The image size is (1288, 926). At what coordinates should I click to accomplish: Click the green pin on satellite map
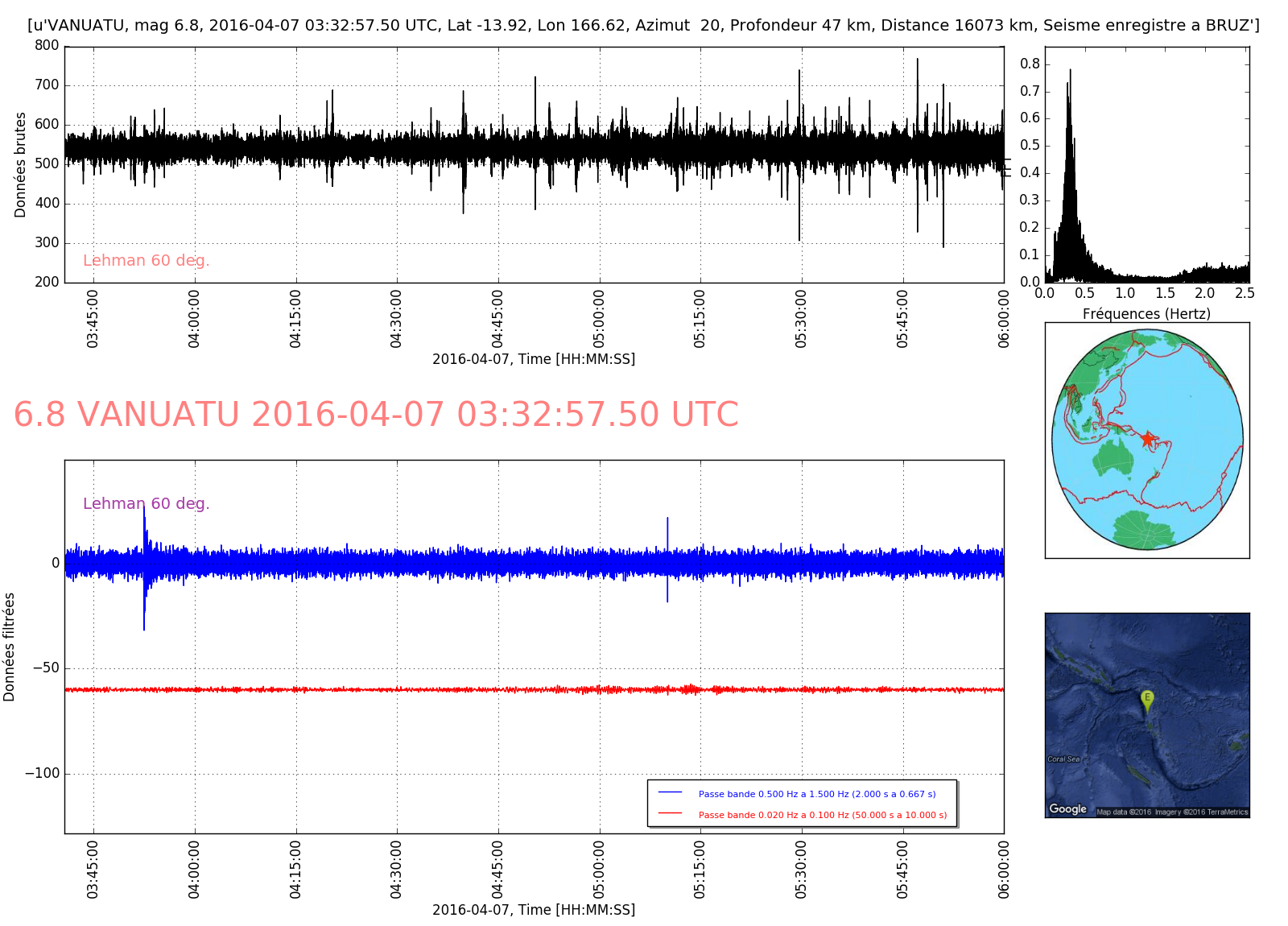coord(1147,701)
